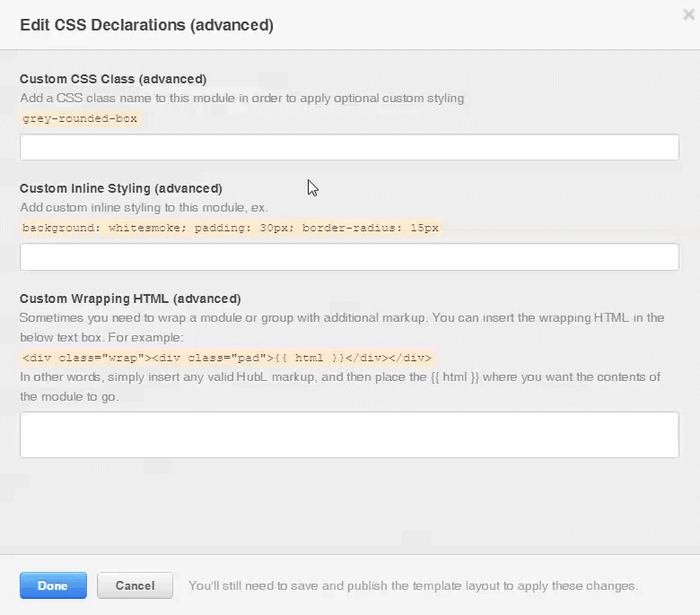Click the background: whitesmoke example code

coord(230,228)
